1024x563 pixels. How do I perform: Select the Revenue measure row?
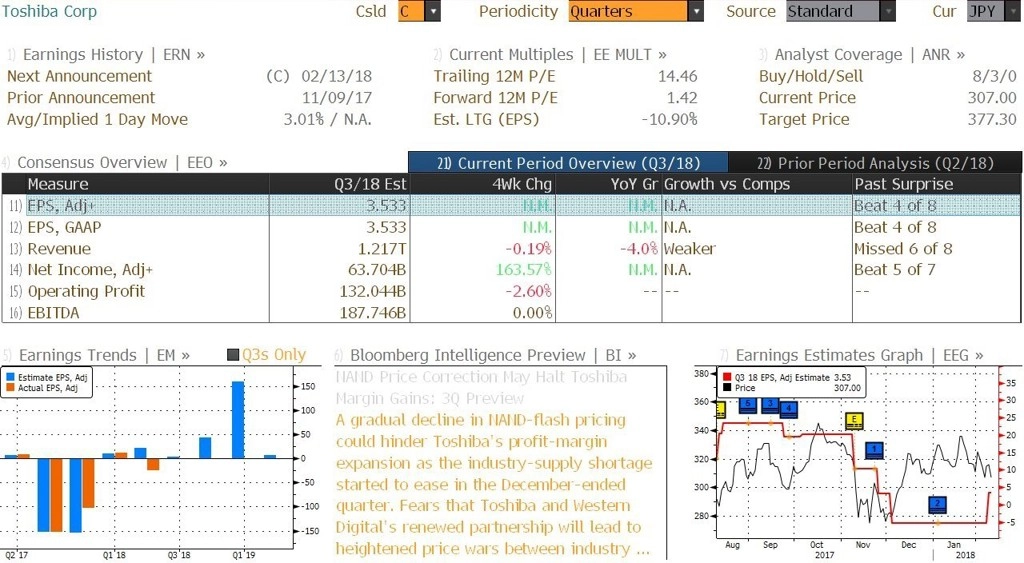coord(511,249)
